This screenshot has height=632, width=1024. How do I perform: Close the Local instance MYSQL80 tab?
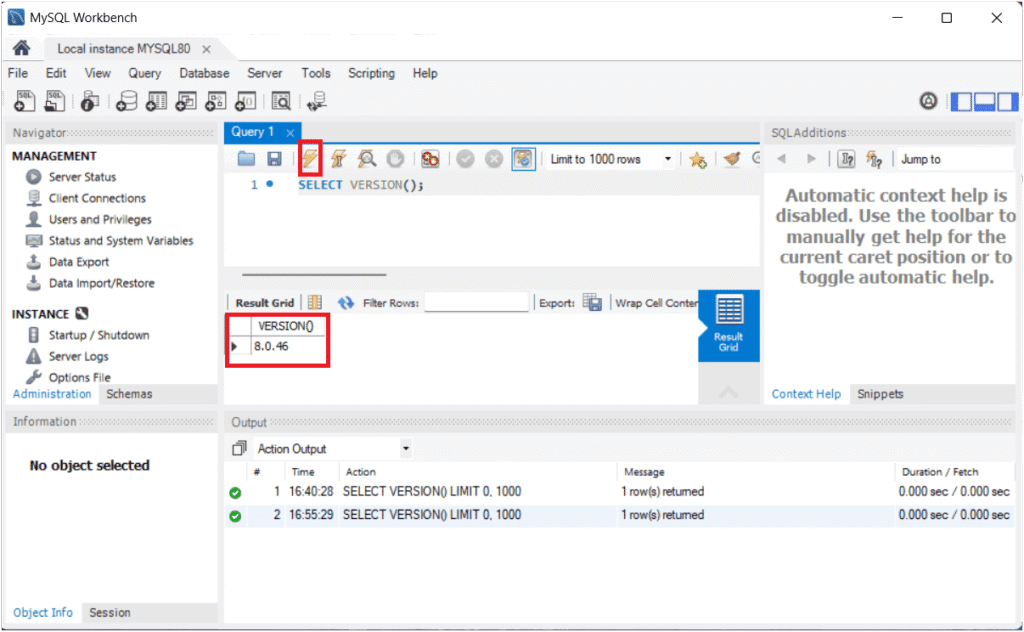pos(206,49)
